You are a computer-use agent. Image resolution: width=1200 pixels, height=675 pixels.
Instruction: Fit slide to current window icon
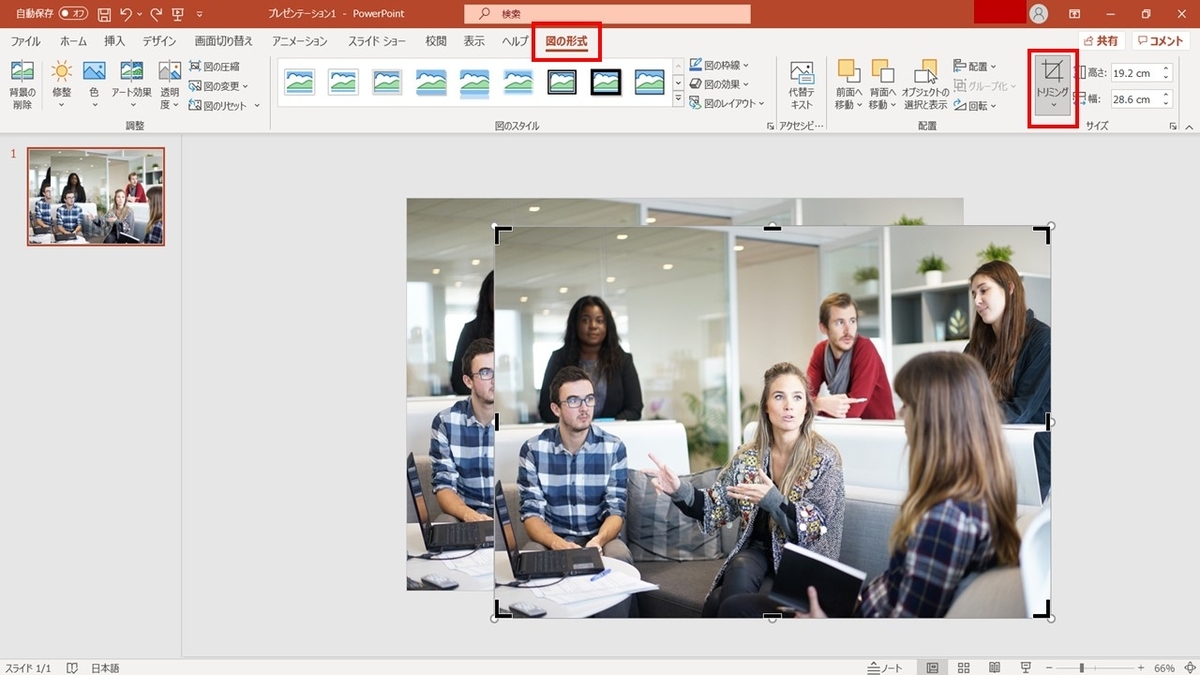(x=1189, y=667)
